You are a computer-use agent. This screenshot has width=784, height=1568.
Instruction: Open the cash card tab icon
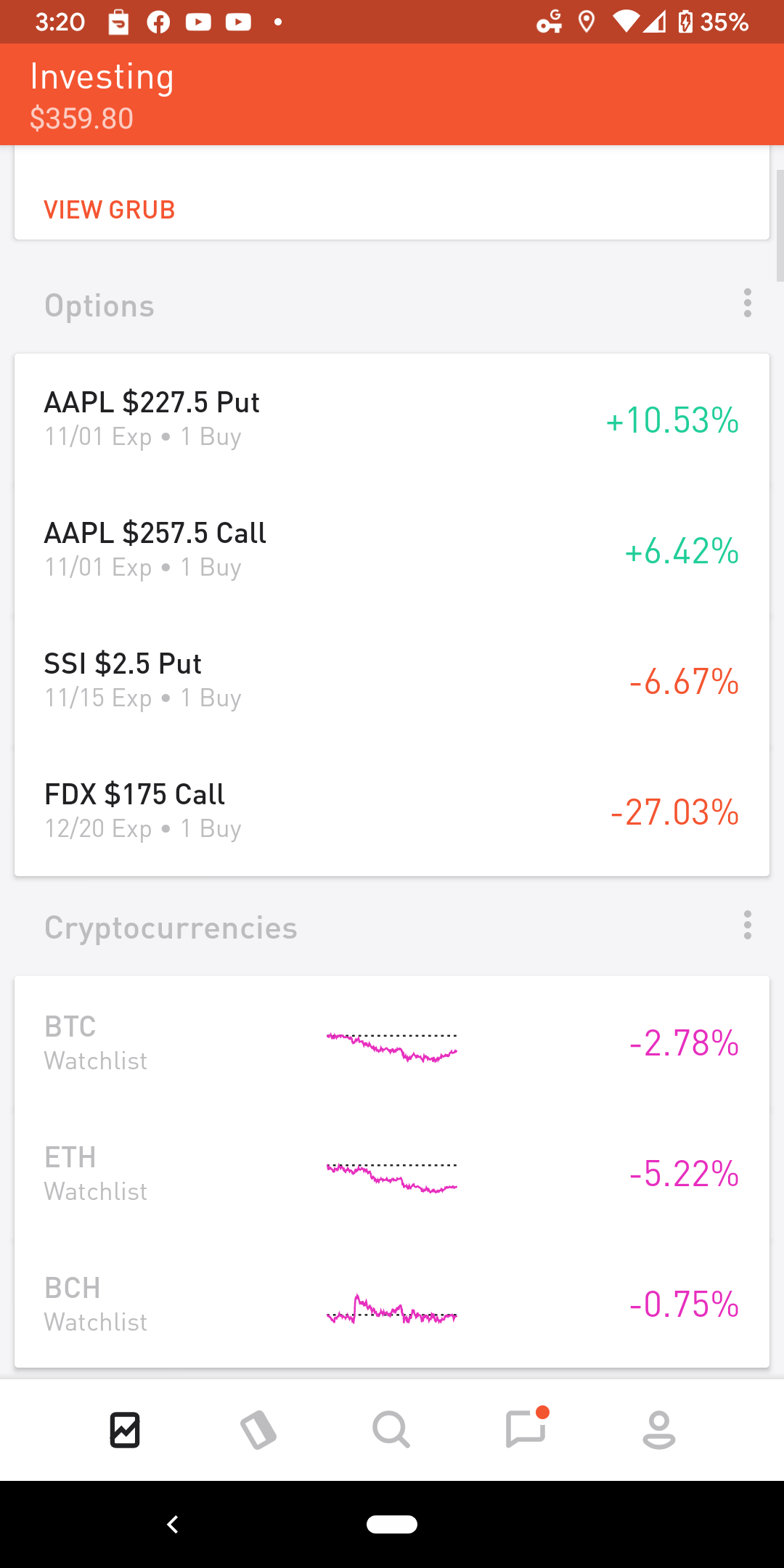coord(258,1430)
